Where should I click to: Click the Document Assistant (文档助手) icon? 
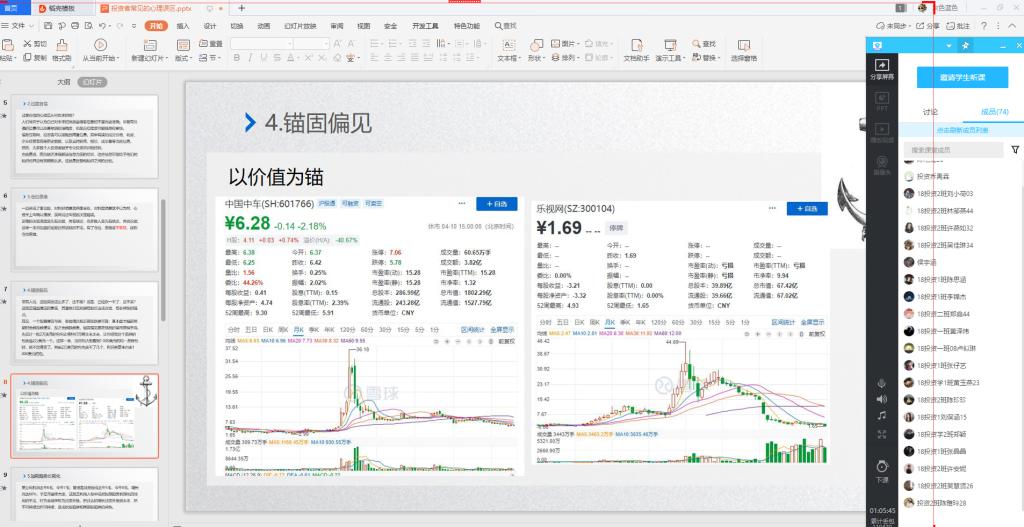(x=636, y=45)
